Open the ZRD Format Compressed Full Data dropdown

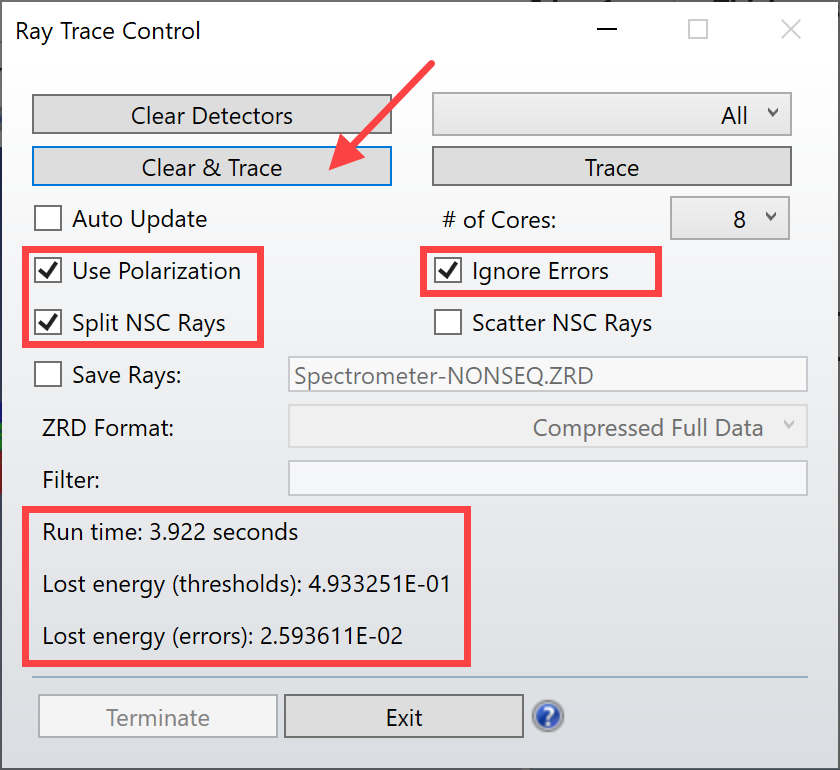coord(548,427)
